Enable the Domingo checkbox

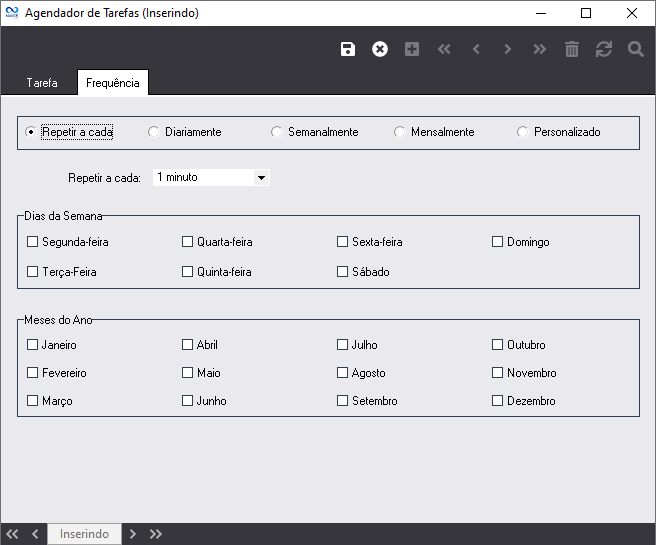tap(498, 242)
